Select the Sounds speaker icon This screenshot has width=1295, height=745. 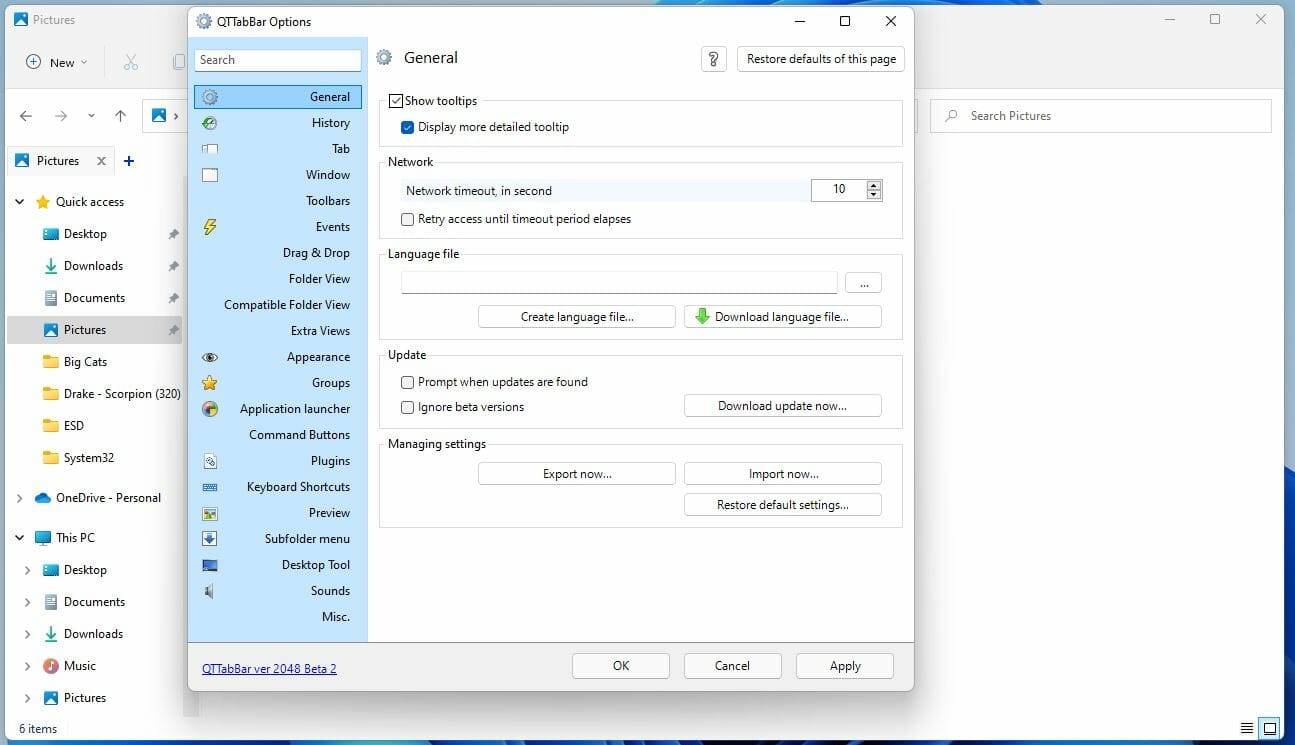(x=209, y=591)
